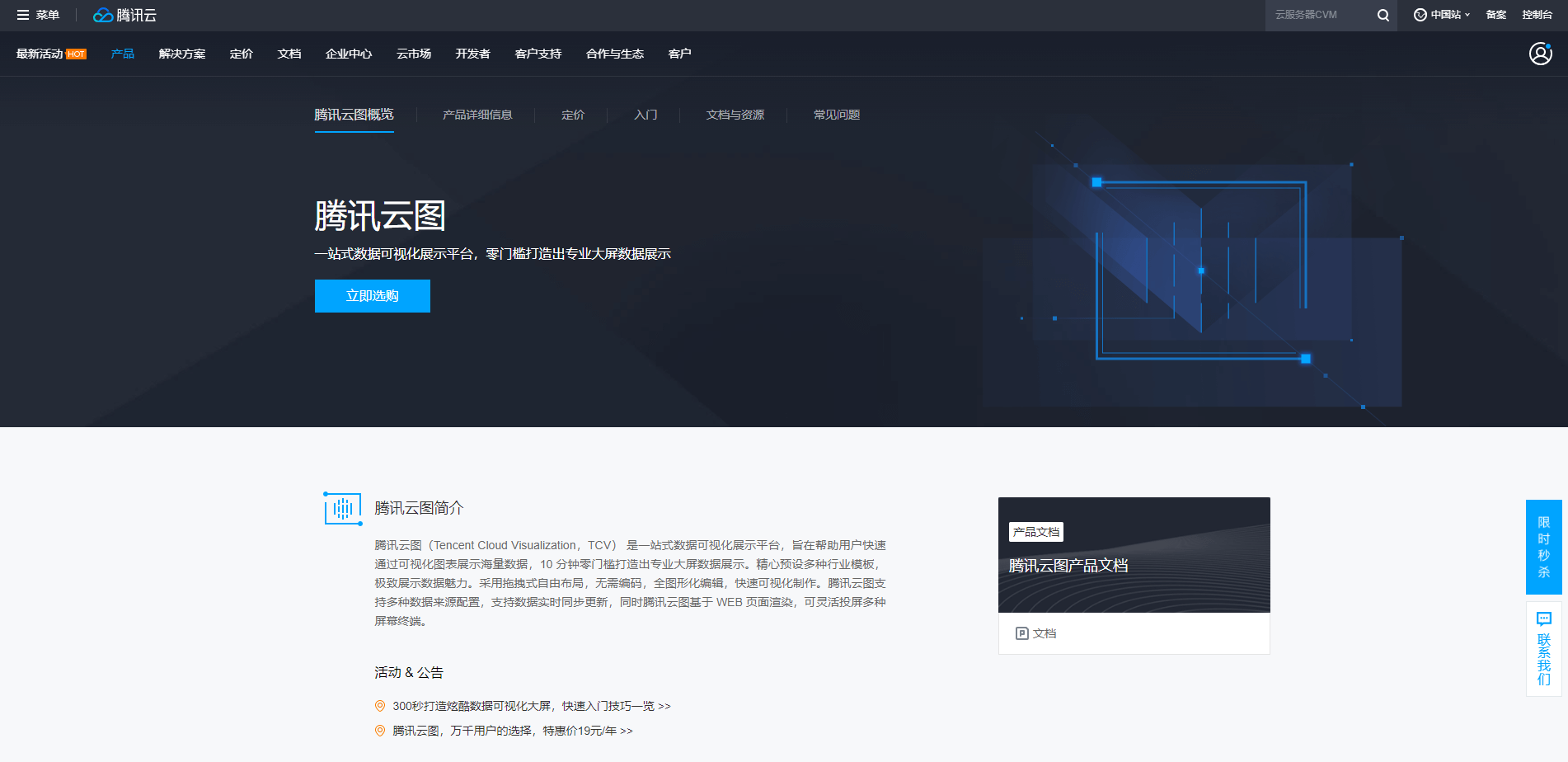
Task: Click the orange HOT badge
Action: (76, 54)
